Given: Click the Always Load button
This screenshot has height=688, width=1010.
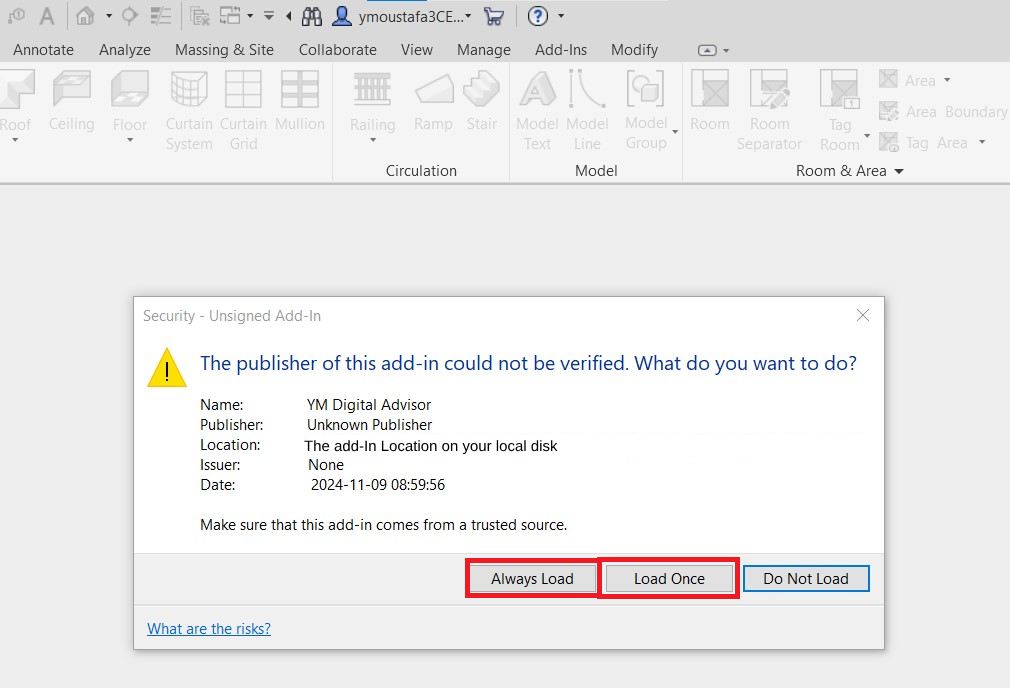Looking at the screenshot, I should pos(532,578).
